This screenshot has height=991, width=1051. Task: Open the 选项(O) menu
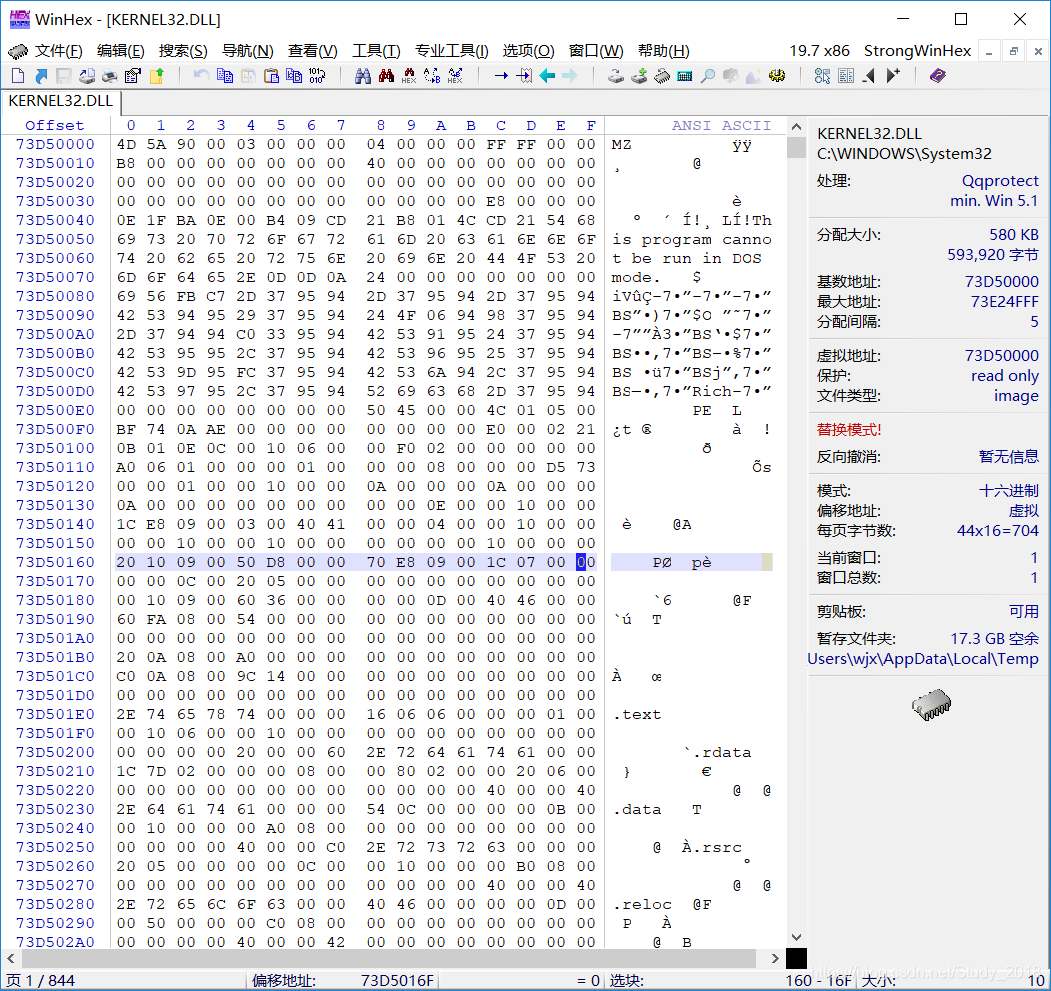529,51
